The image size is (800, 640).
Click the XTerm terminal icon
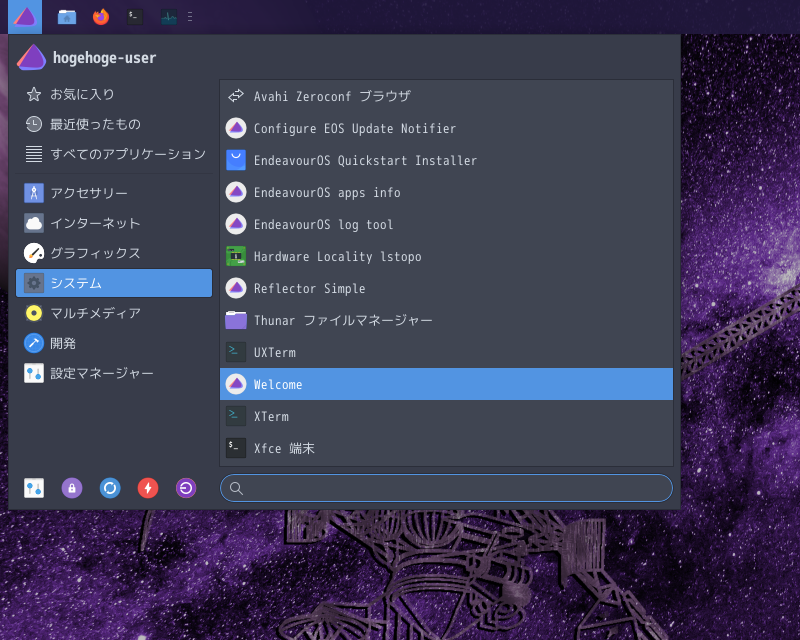(x=236, y=416)
